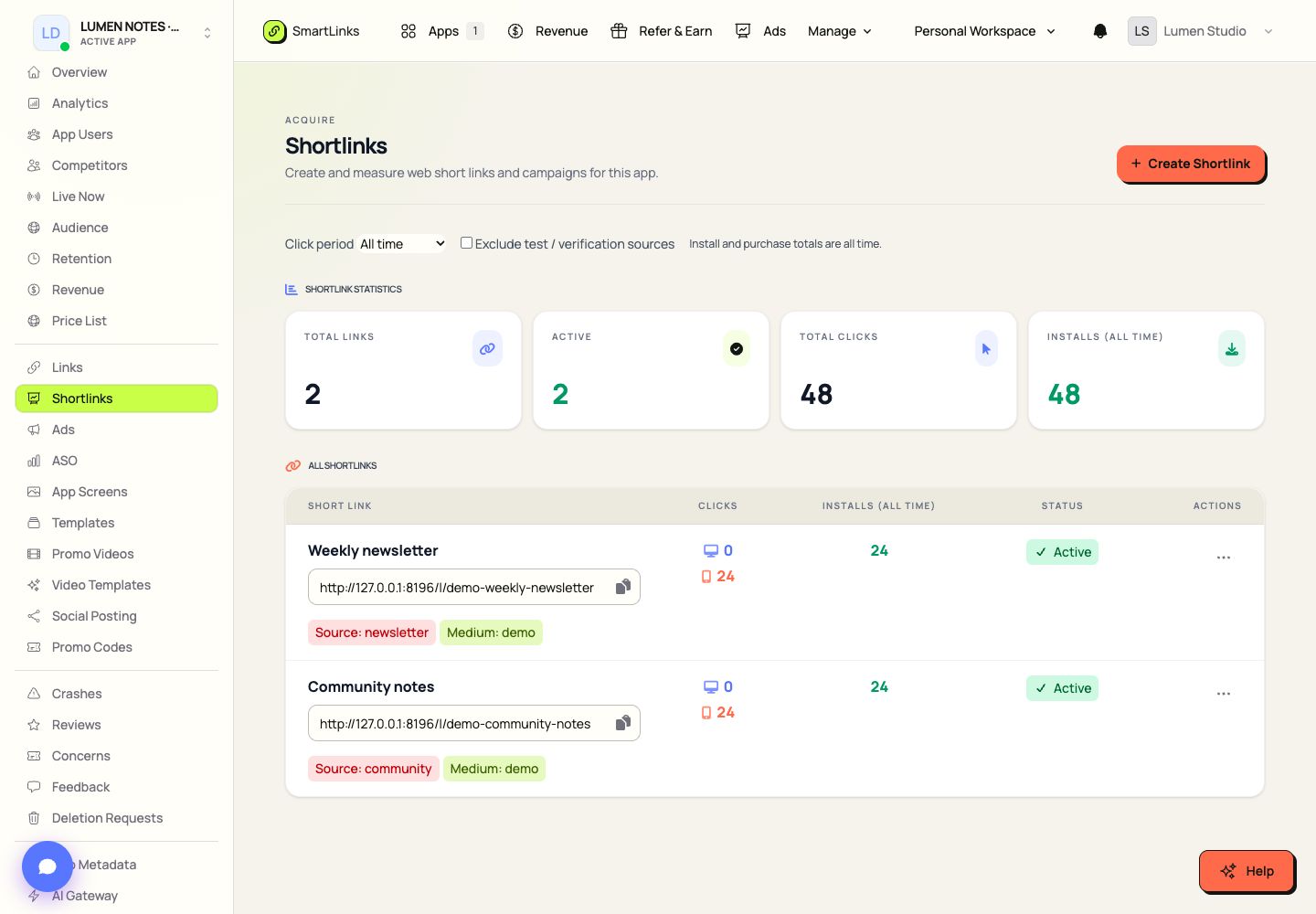The height and width of the screenshot is (914, 1316).
Task: Open Weekly newsletter row actions menu
Action: [1224, 558]
